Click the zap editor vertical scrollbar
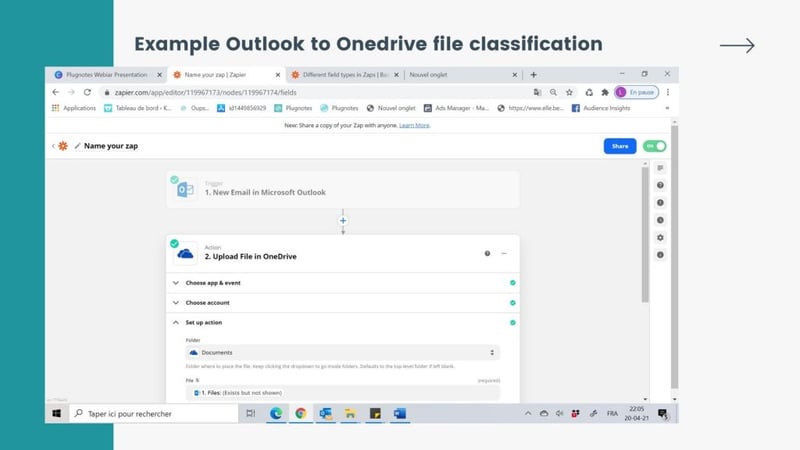800x450 pixels. (645, 234)
